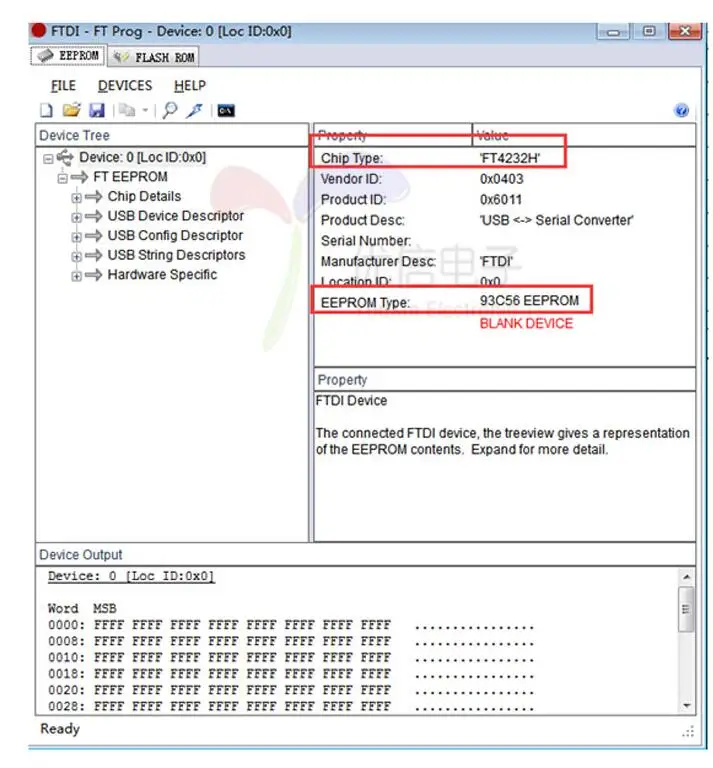Screen dimensions: 713x768
Task: Open the HELP menu
Action: 190,86
